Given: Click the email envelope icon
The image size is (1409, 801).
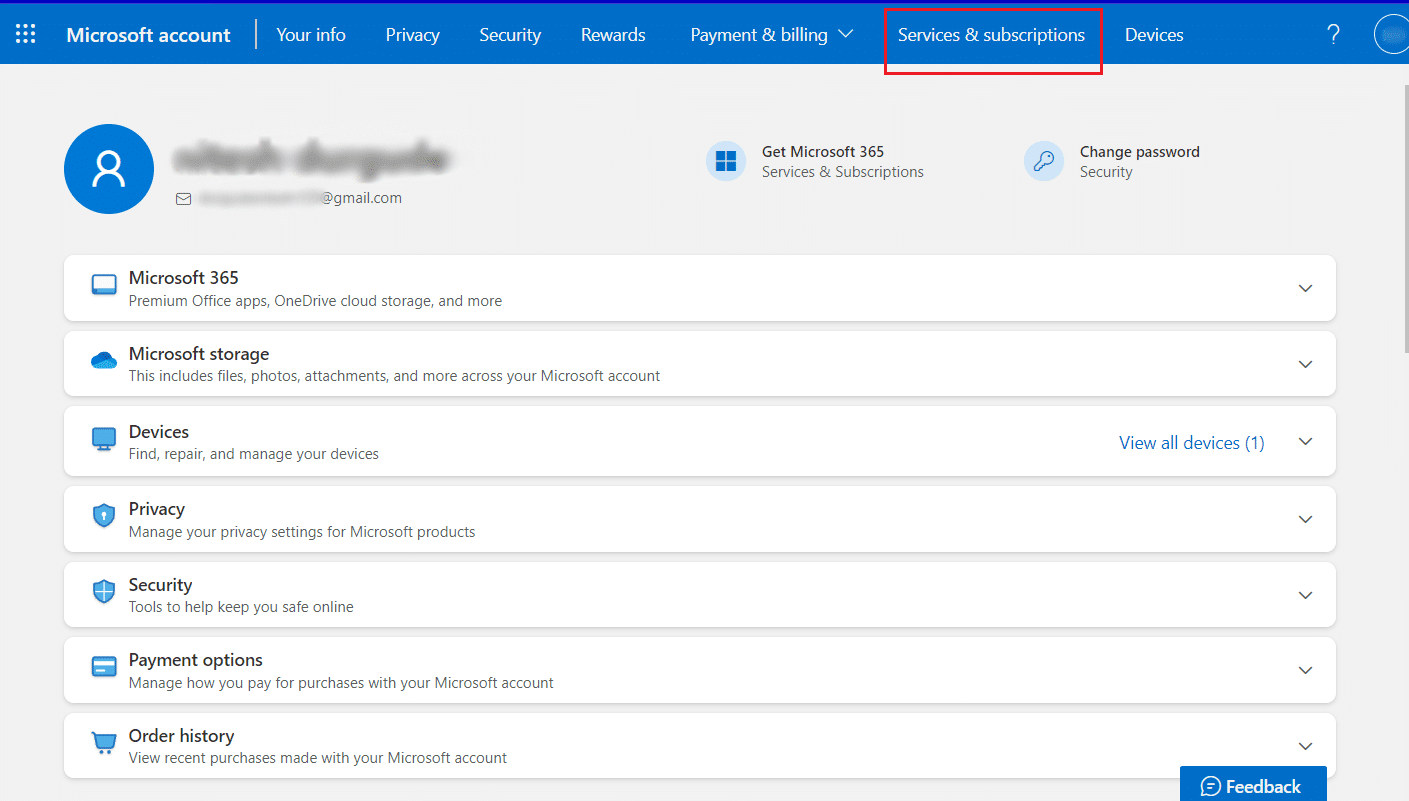Looking at the screenshot, I should (183, 199).
